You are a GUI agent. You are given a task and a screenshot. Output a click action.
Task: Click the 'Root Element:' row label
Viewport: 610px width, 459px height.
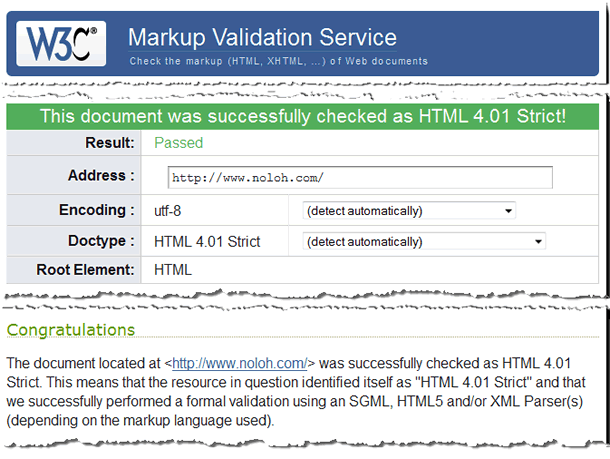(85, 270)
